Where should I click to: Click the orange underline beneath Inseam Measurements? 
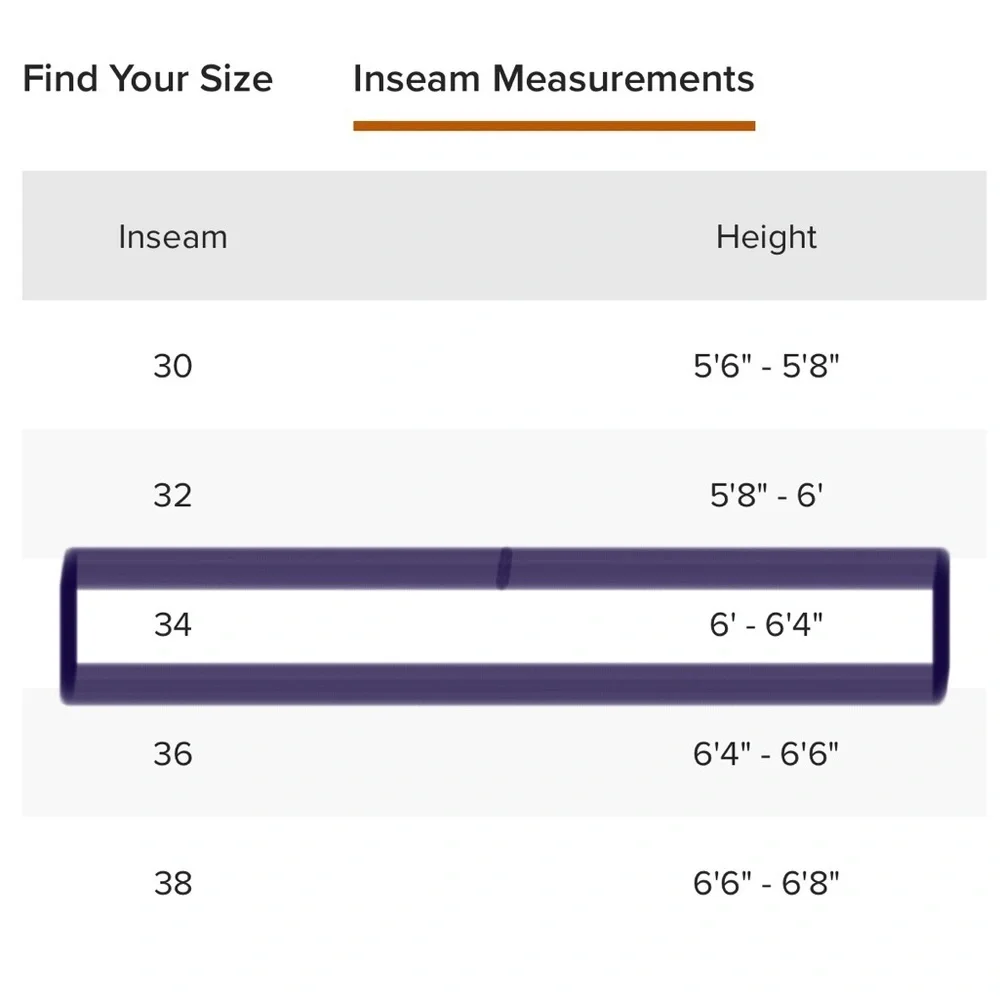[554, 126]
